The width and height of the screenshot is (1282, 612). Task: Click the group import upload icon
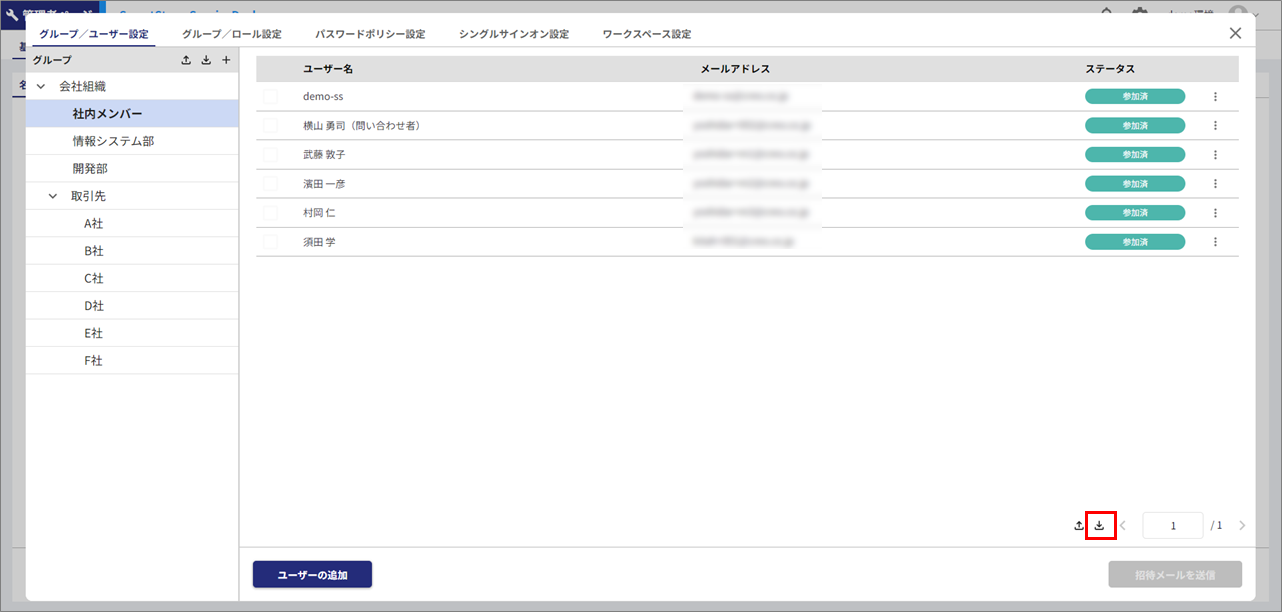coord(186,60)
